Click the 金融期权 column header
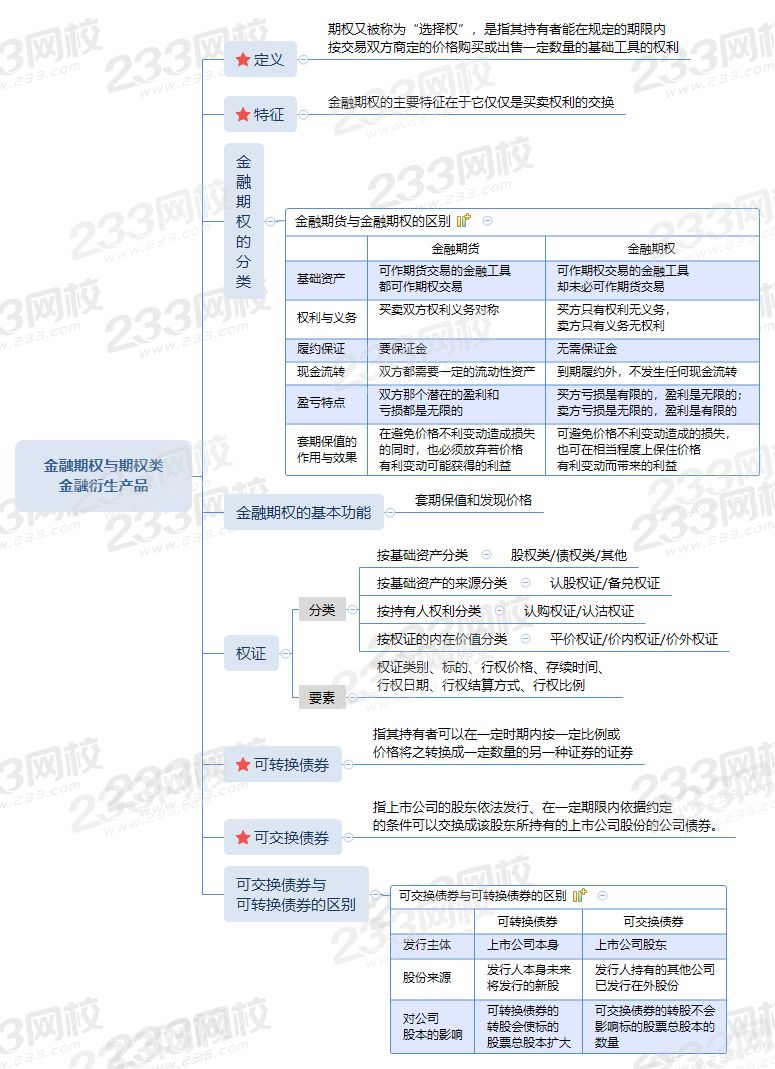Image resolution: width=775 pixels, height=1069 pixels. click(x=651, y=249)
